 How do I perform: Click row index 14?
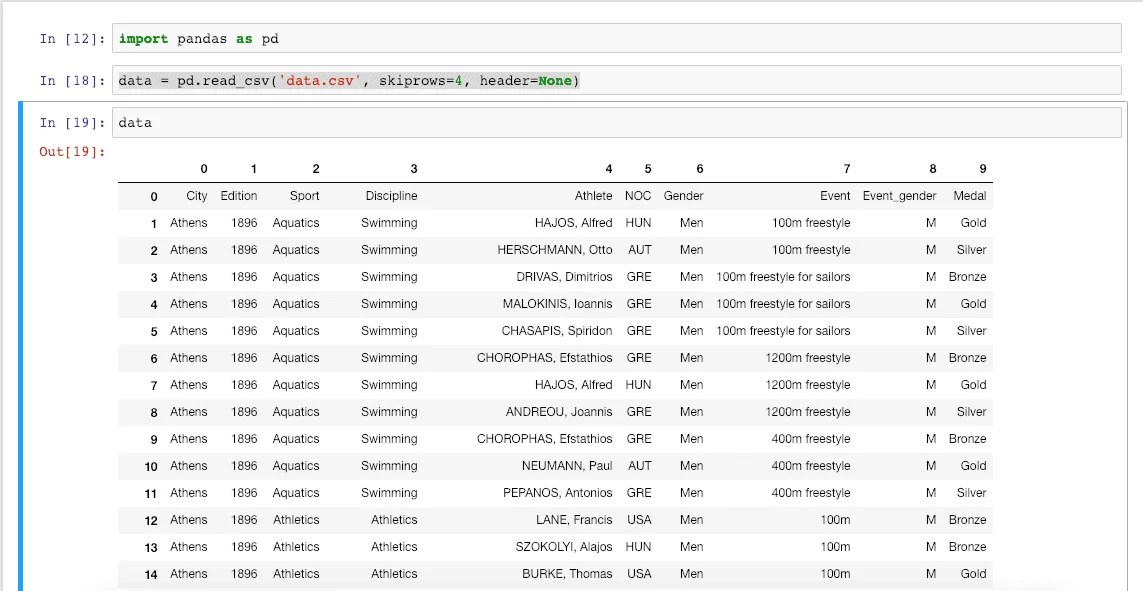(x=151, y=574)
